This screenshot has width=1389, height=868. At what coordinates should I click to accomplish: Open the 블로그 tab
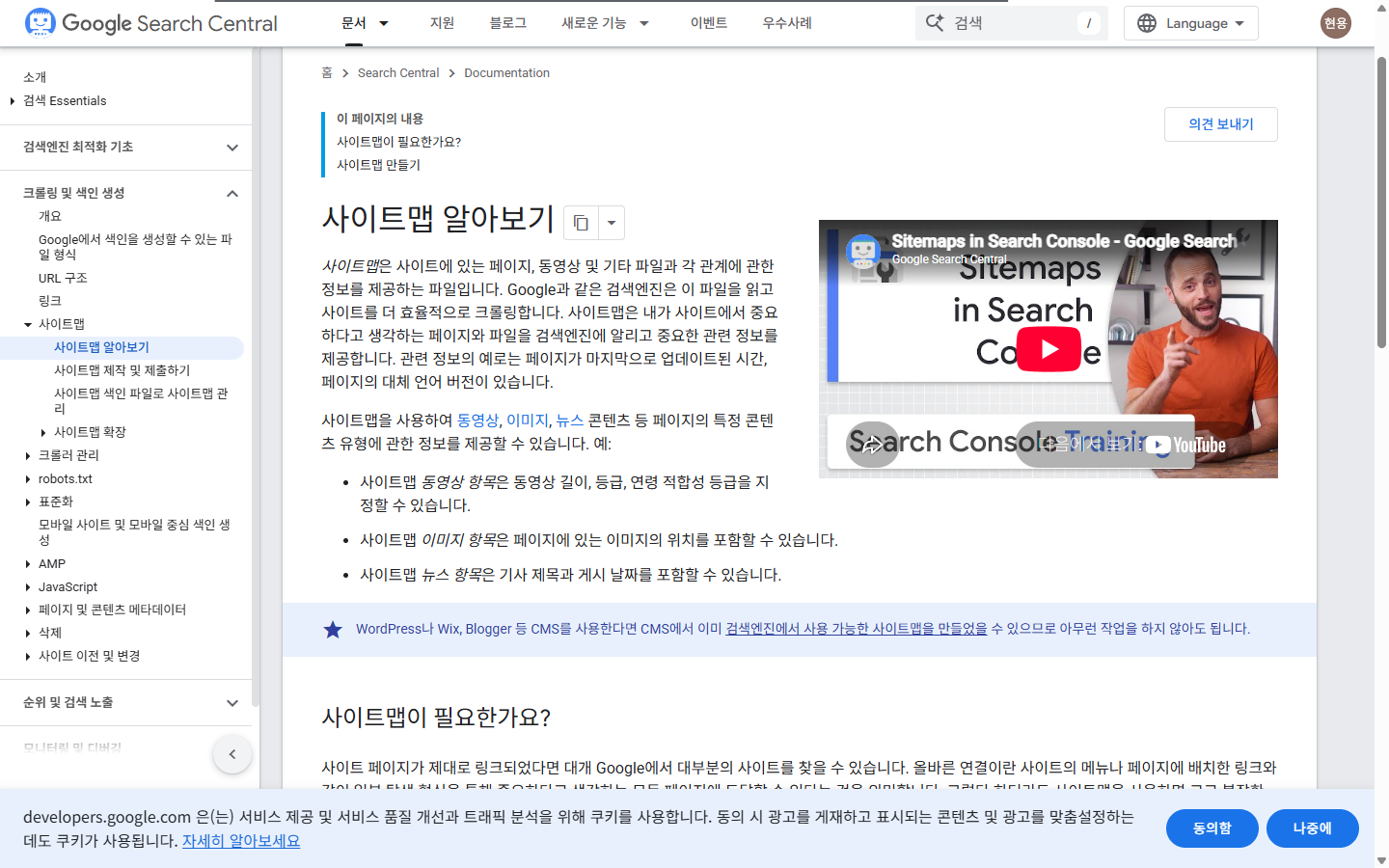[x=508, y=23]
